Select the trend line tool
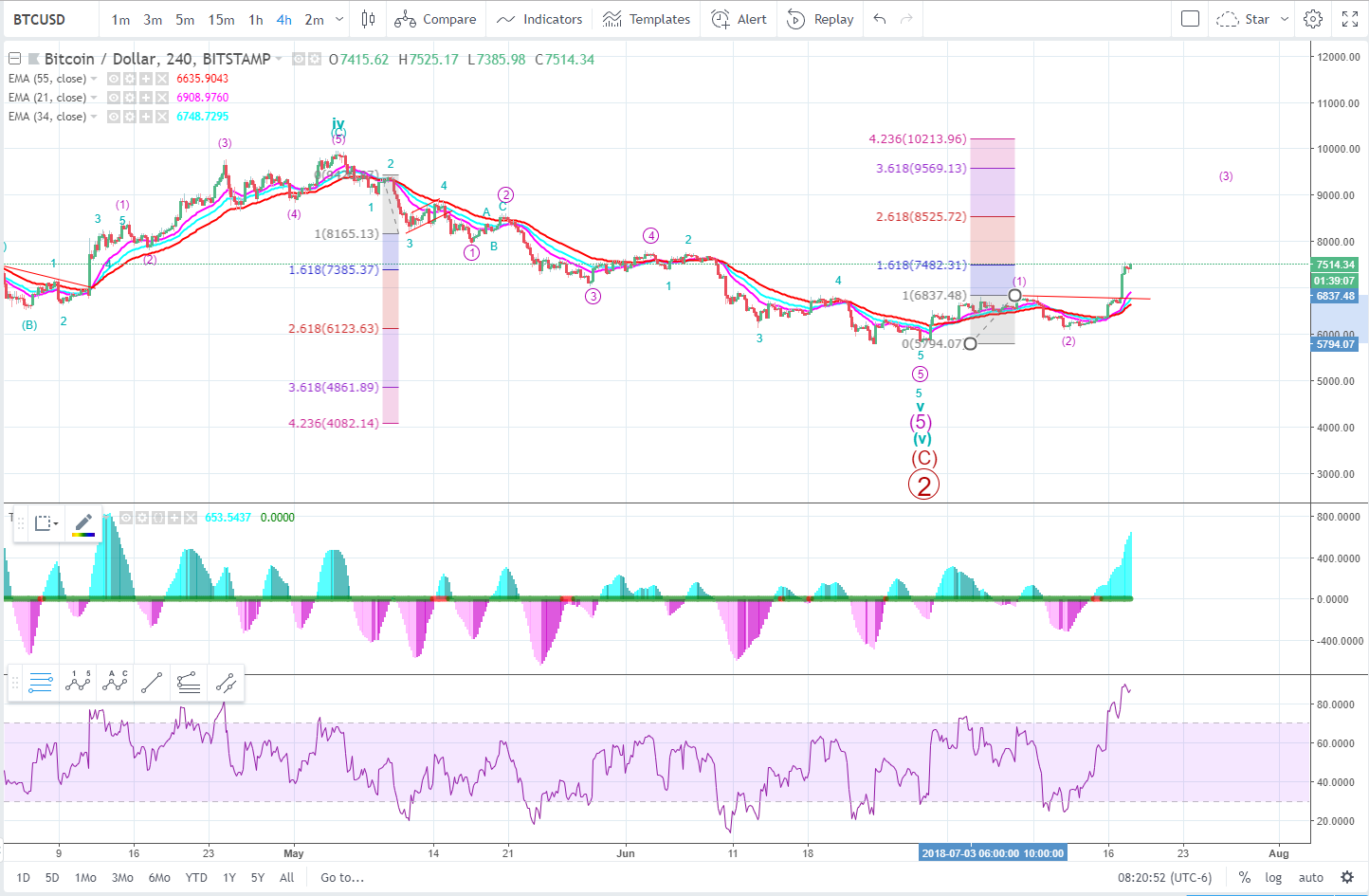Image resolution: width=1369 pixels, height=896 pixels. click(152, 683)
